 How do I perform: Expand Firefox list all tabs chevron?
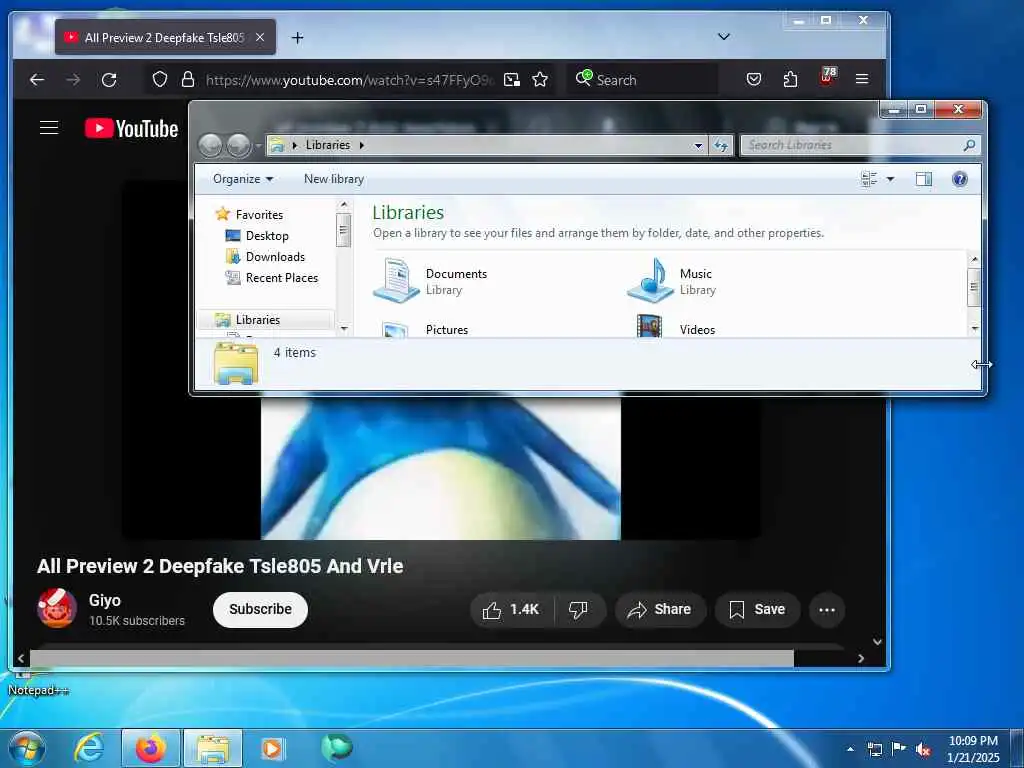pyautogui.click(x=724, y=37)
